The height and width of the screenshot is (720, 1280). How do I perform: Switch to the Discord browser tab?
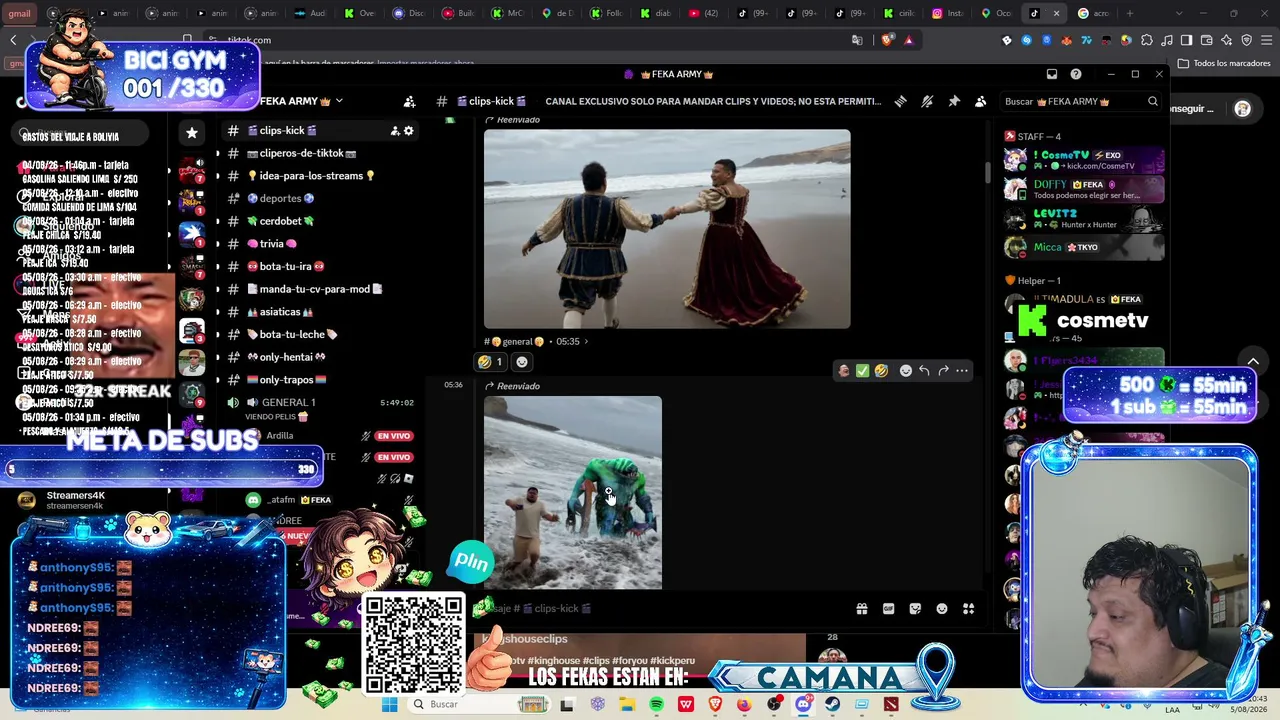click(x=409, y=13)
